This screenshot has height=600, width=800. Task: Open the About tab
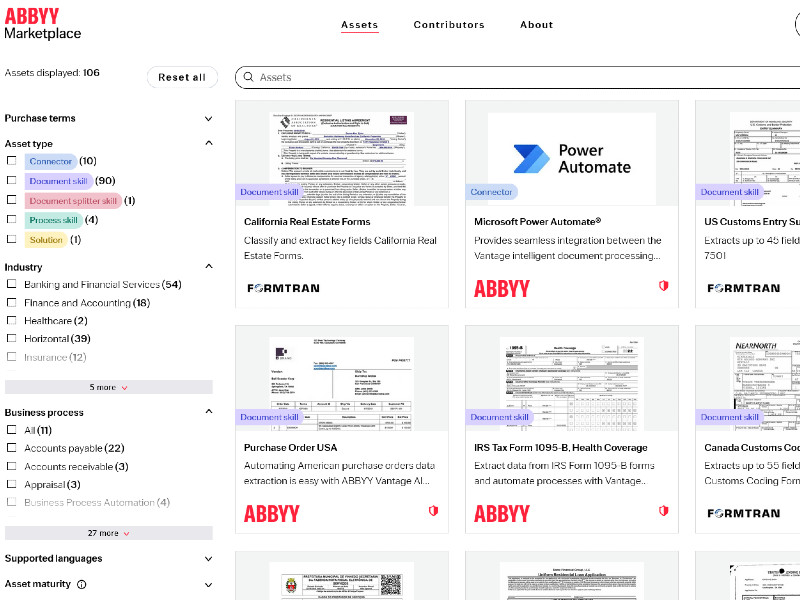537,24
